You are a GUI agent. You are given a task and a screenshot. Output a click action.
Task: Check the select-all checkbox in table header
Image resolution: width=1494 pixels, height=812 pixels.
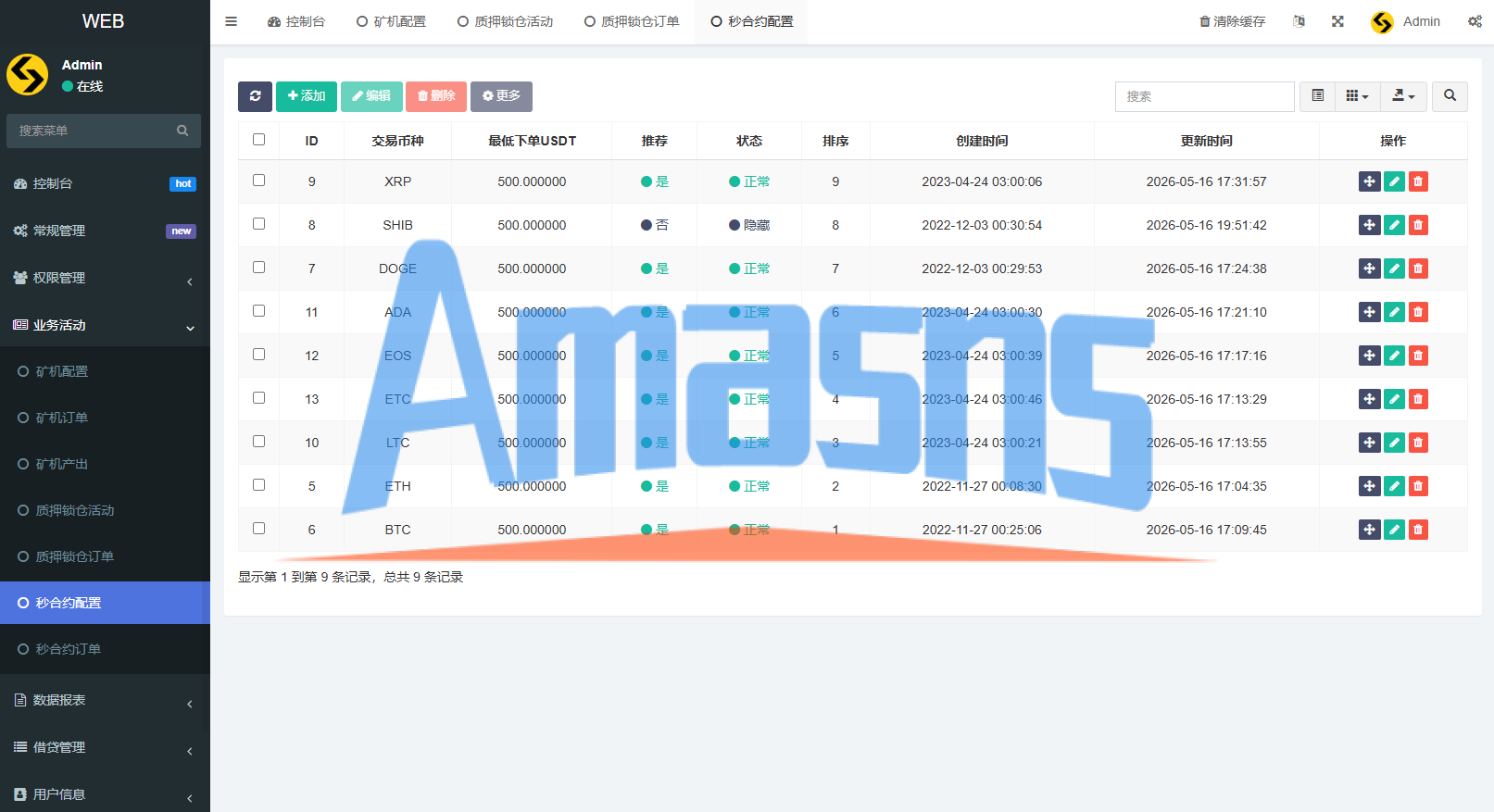click(258, 140)
